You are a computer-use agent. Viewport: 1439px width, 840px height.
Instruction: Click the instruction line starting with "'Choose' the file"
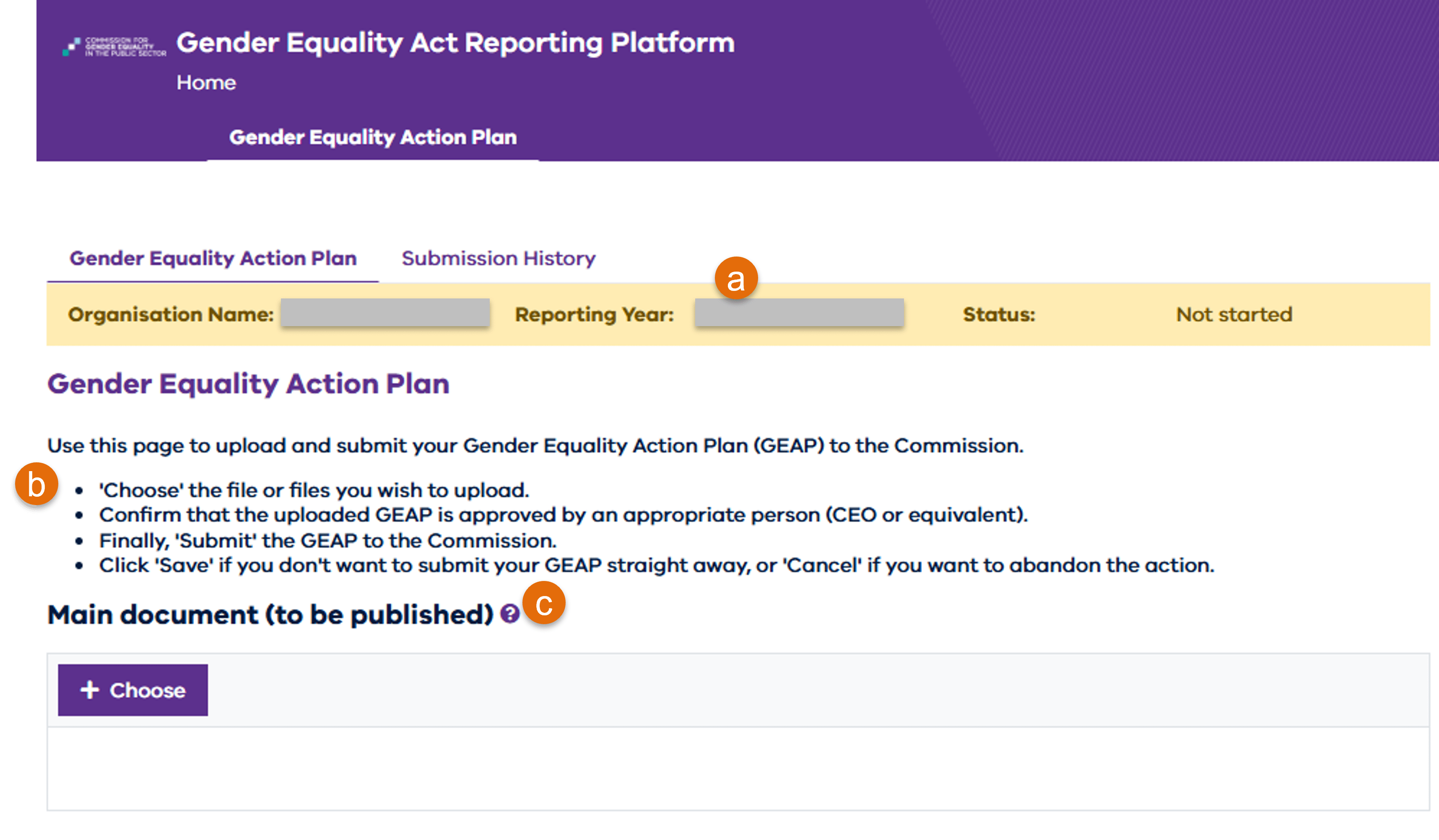click(x=314, y=490)
